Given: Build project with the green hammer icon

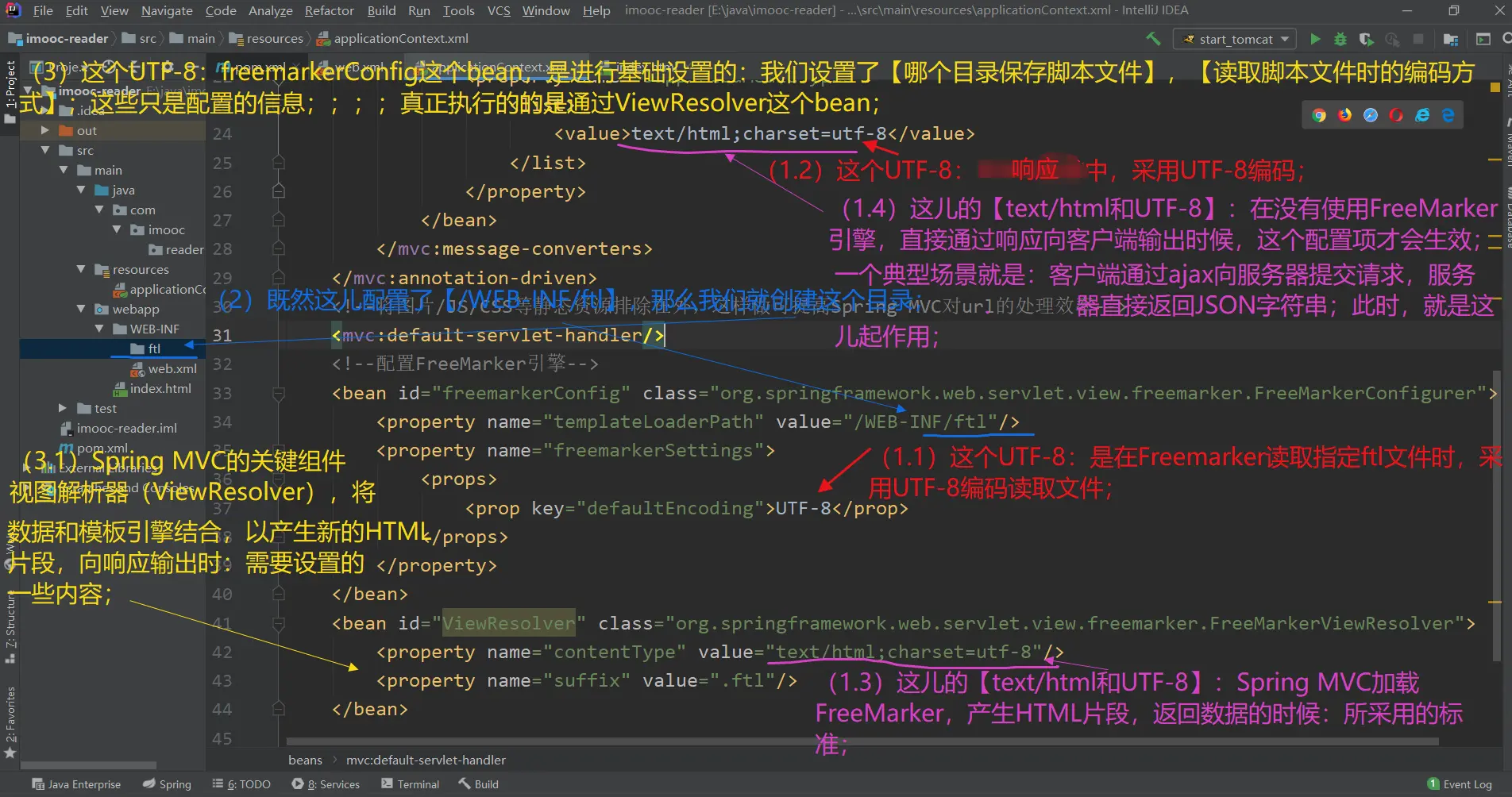Looking at the screenshot, I should click(1153, 38).
